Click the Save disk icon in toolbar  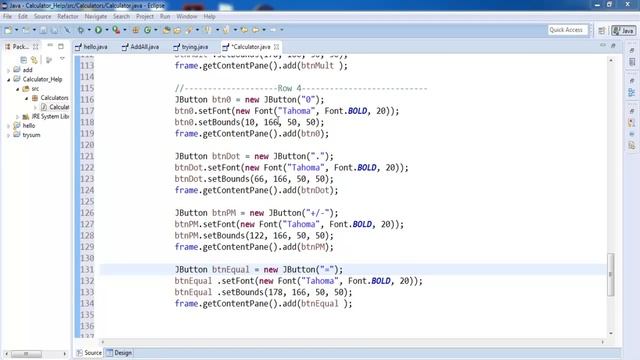pyautogui.click(x=43, y=30)
